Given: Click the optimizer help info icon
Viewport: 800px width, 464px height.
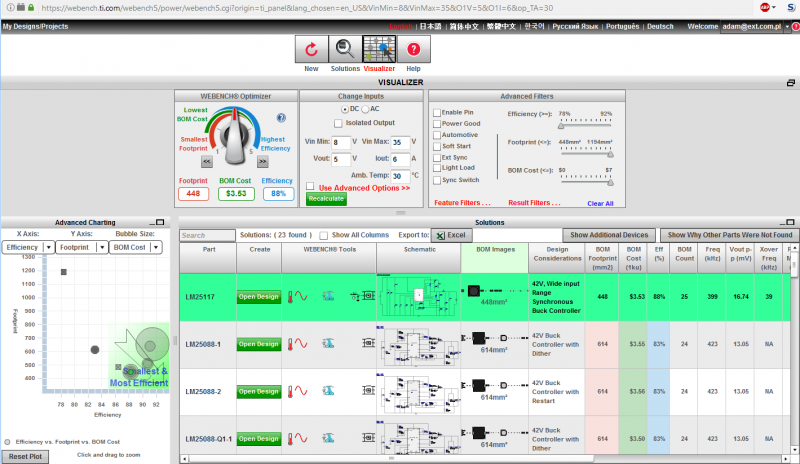Looking at the screenshot, I should (282, 118).
